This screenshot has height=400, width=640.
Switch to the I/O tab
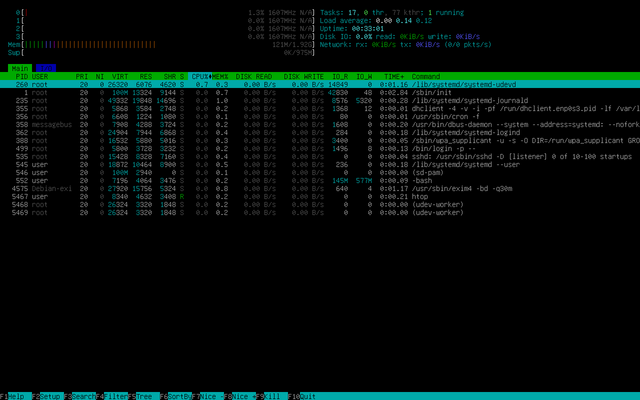coord(46,68)
